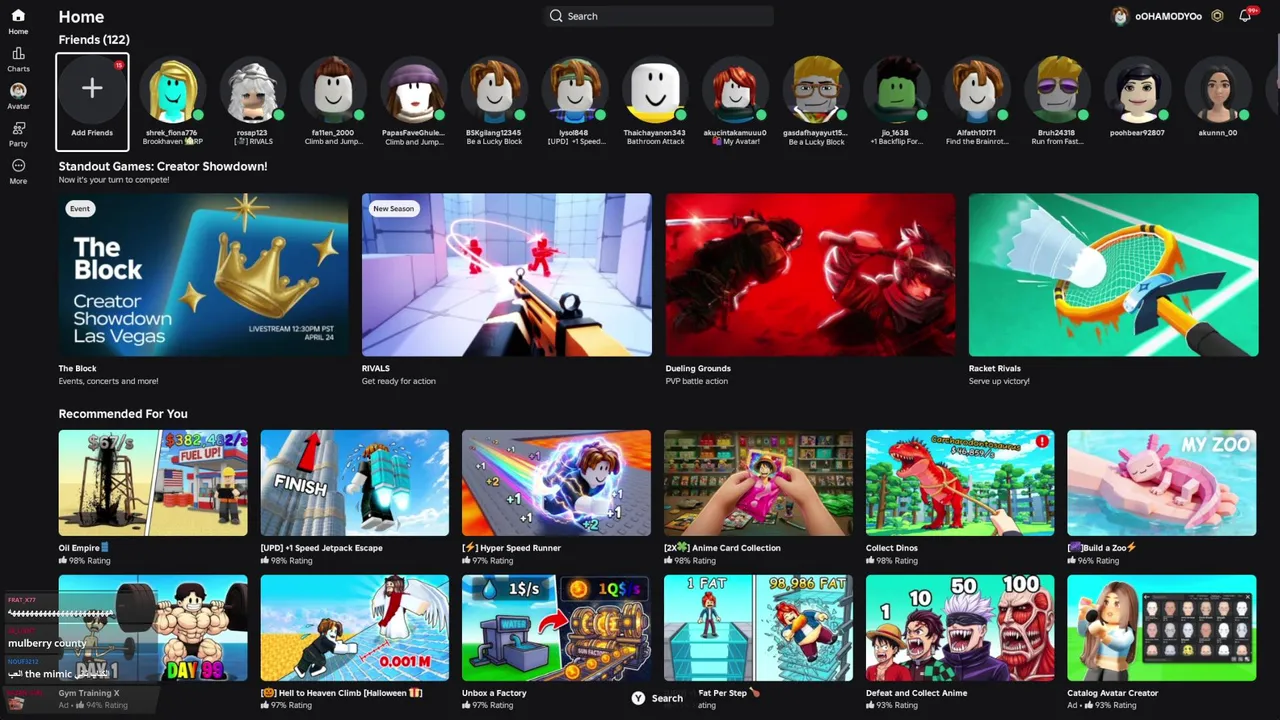Open friend gasdafhayayut15 avatar
Viewport: 1280px width, 720px height.
tap(816, 89)
